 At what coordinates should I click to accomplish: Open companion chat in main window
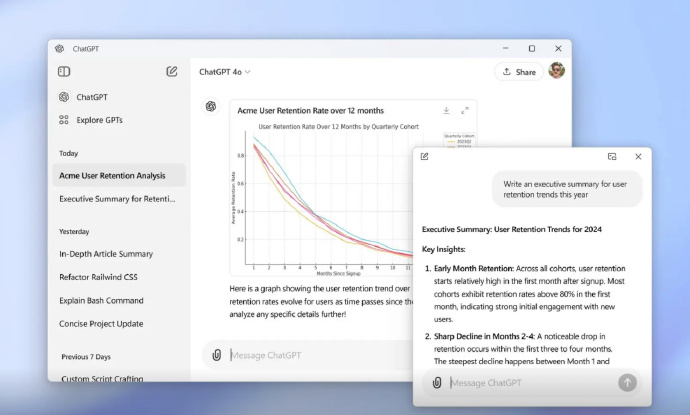[612, 157]
